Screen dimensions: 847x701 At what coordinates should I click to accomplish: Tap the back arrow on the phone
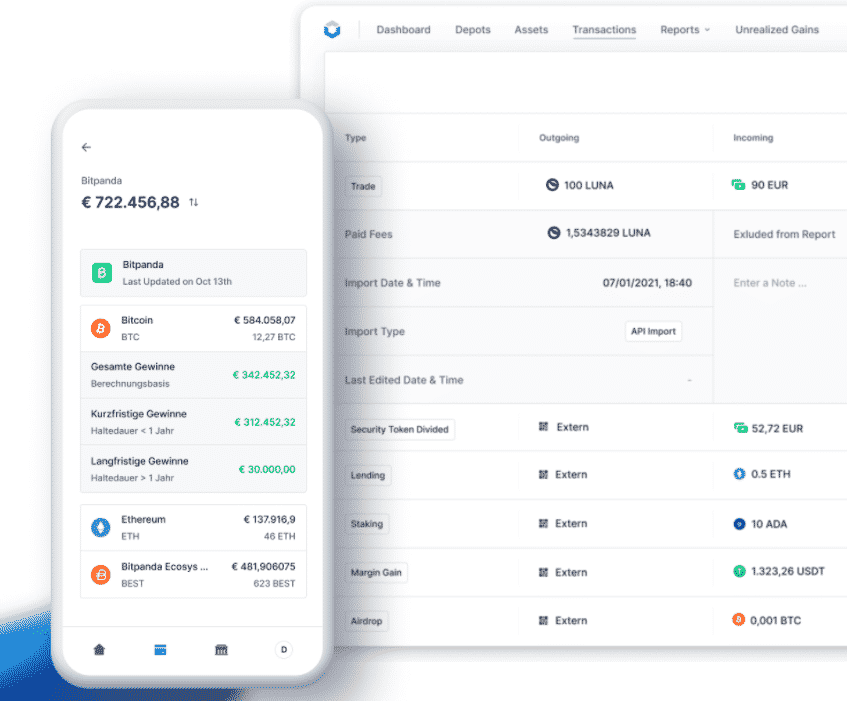pos(86,147)
